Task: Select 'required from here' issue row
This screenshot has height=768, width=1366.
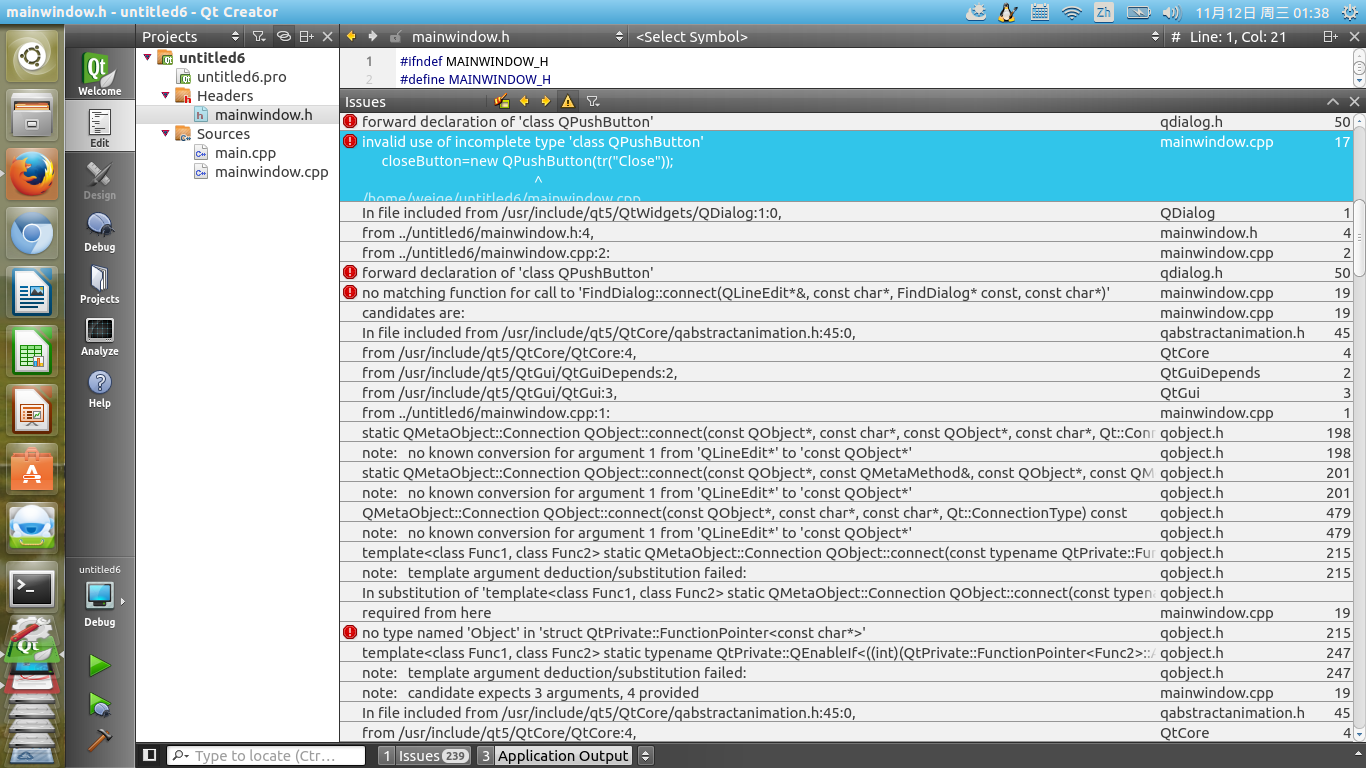Action: 847,613
